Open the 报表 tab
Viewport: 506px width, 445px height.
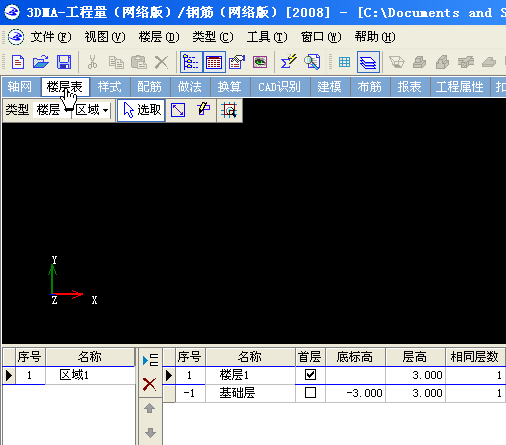[x=409, y=87]
